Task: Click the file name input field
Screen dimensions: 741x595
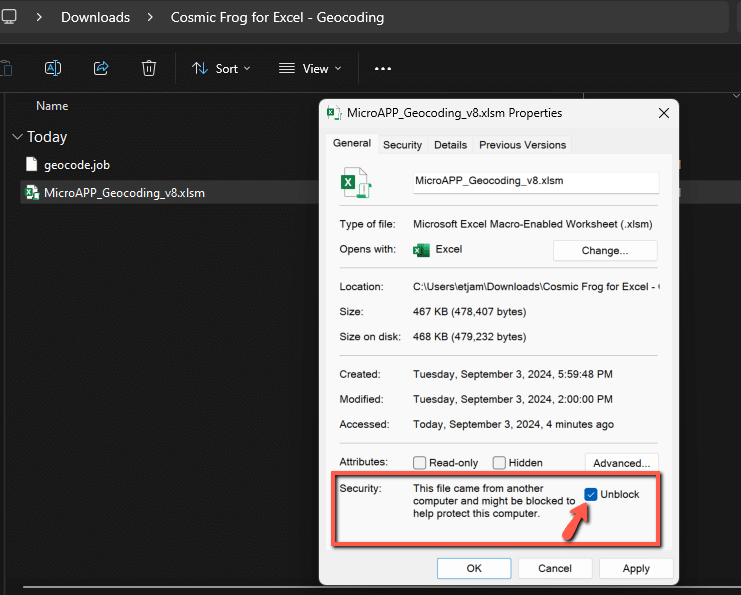Action: [536, 181]
